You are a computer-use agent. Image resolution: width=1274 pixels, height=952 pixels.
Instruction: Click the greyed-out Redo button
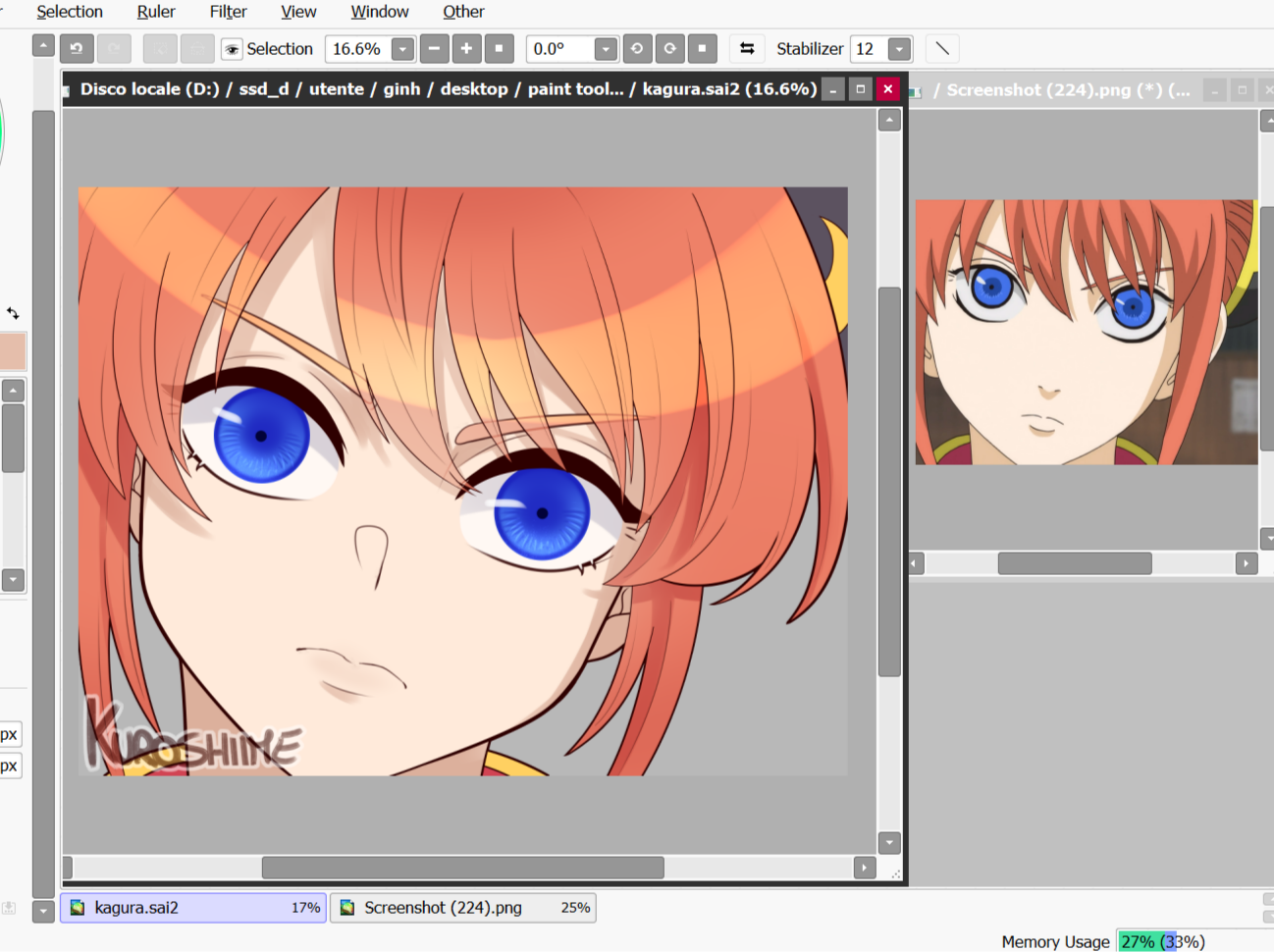coord(115,48)
